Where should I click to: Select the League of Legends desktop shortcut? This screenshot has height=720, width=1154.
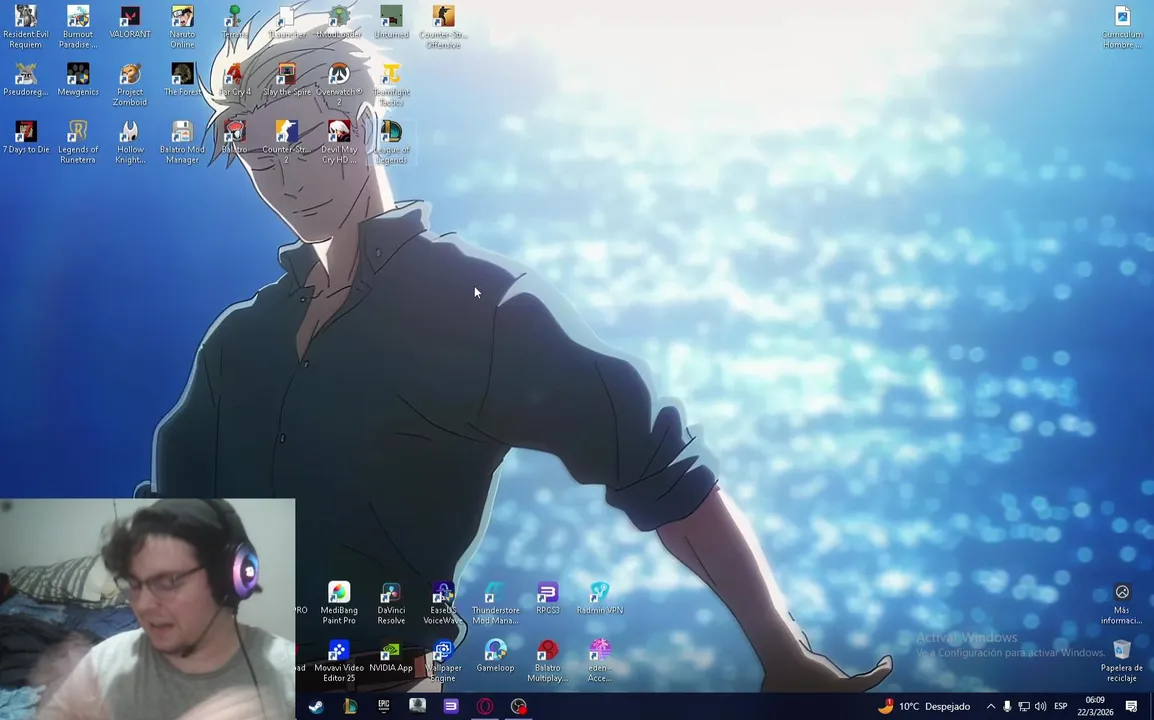tap(392, 142)
